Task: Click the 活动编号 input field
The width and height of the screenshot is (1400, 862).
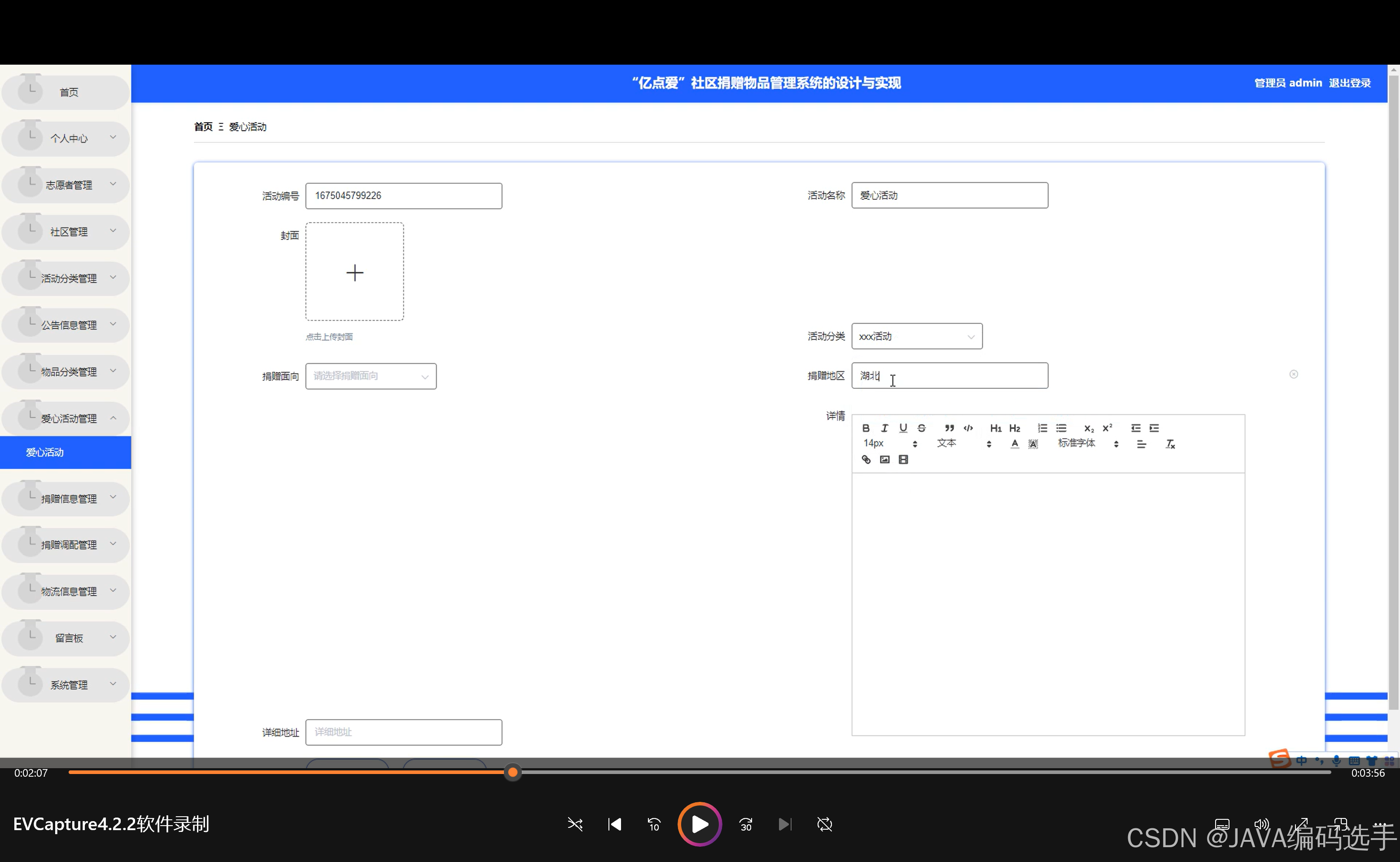Action: (x=403, y=196)
